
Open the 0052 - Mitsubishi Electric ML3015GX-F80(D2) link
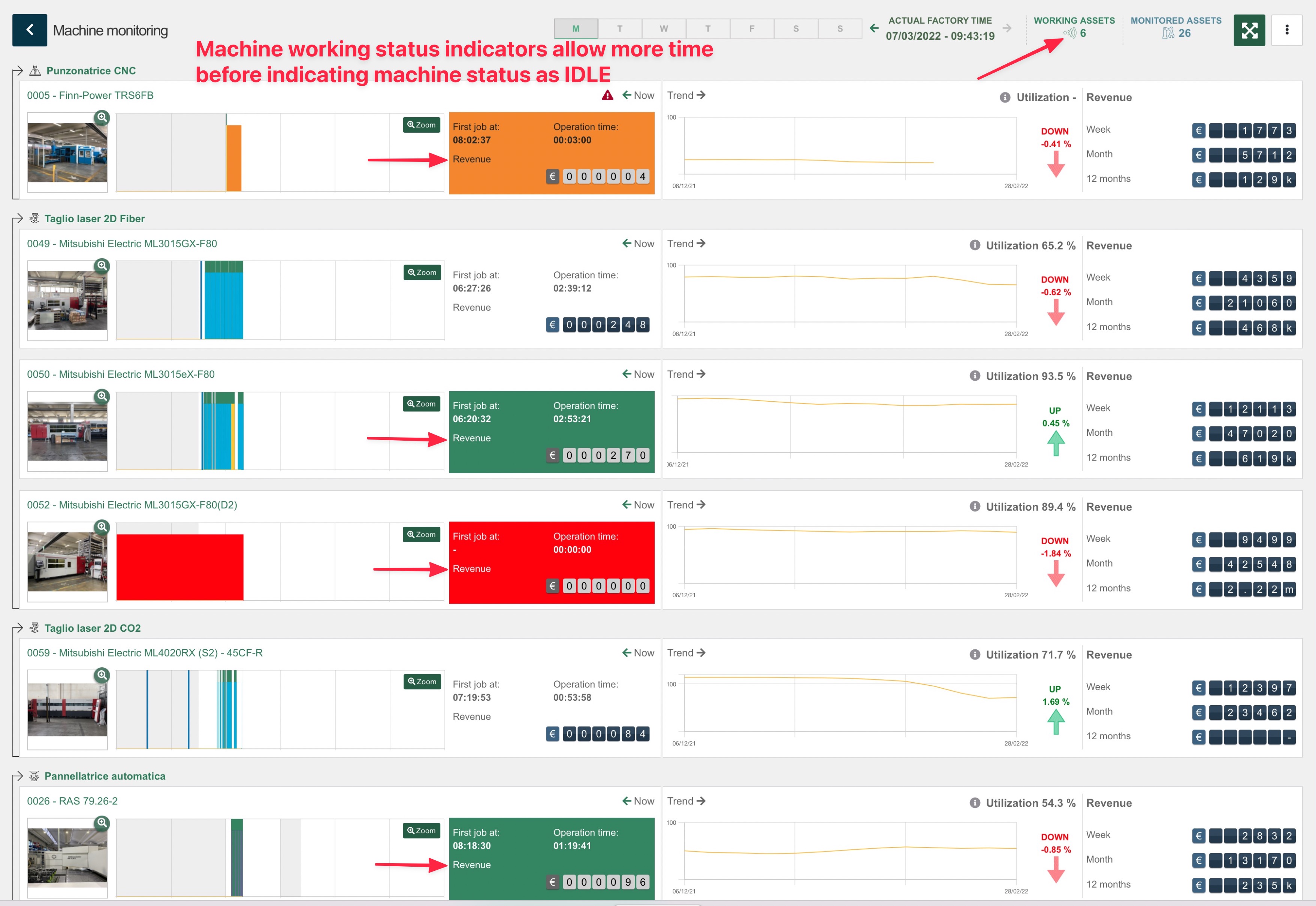[132, 505]
